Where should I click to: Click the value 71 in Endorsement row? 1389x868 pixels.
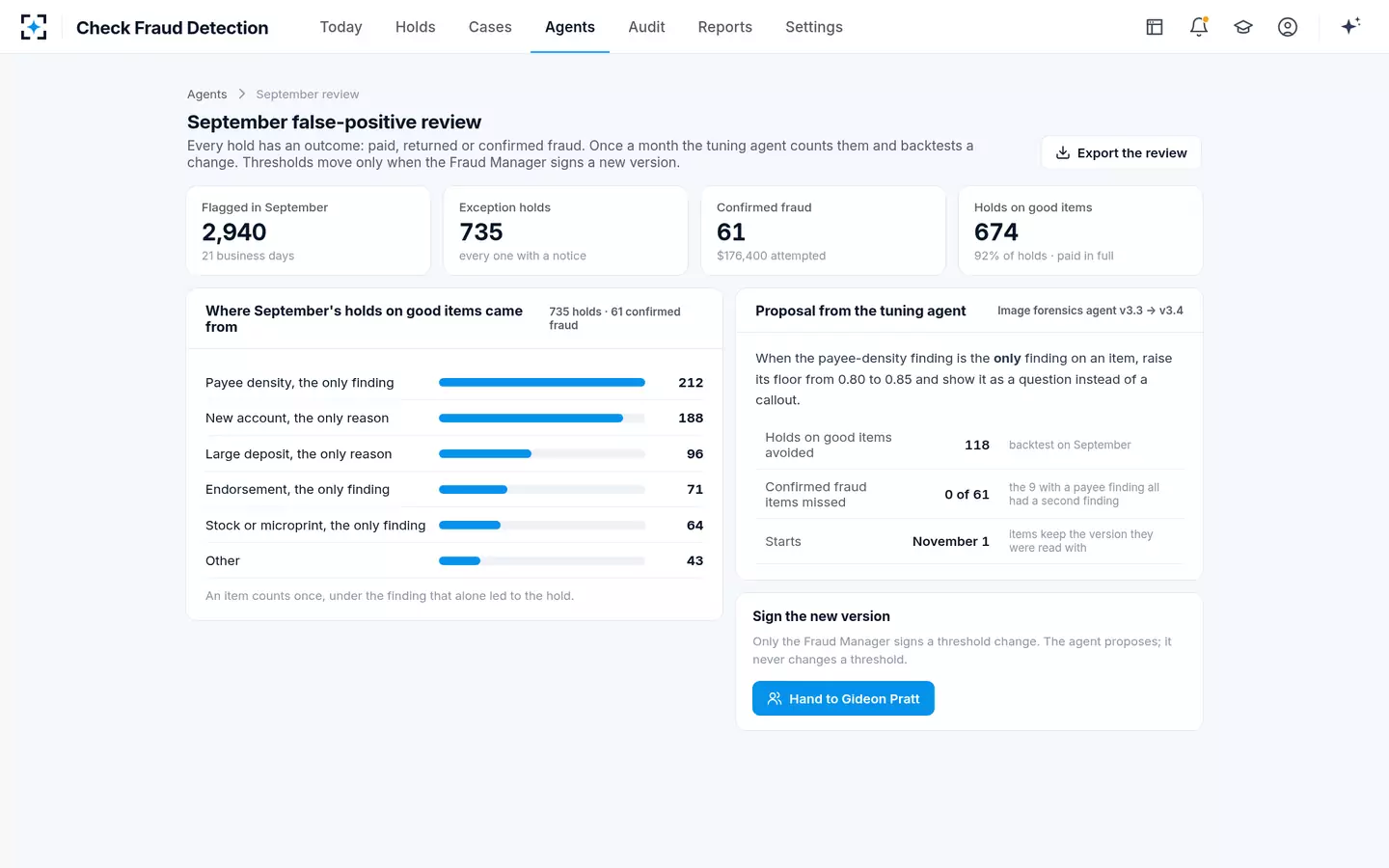pos(694,489)
